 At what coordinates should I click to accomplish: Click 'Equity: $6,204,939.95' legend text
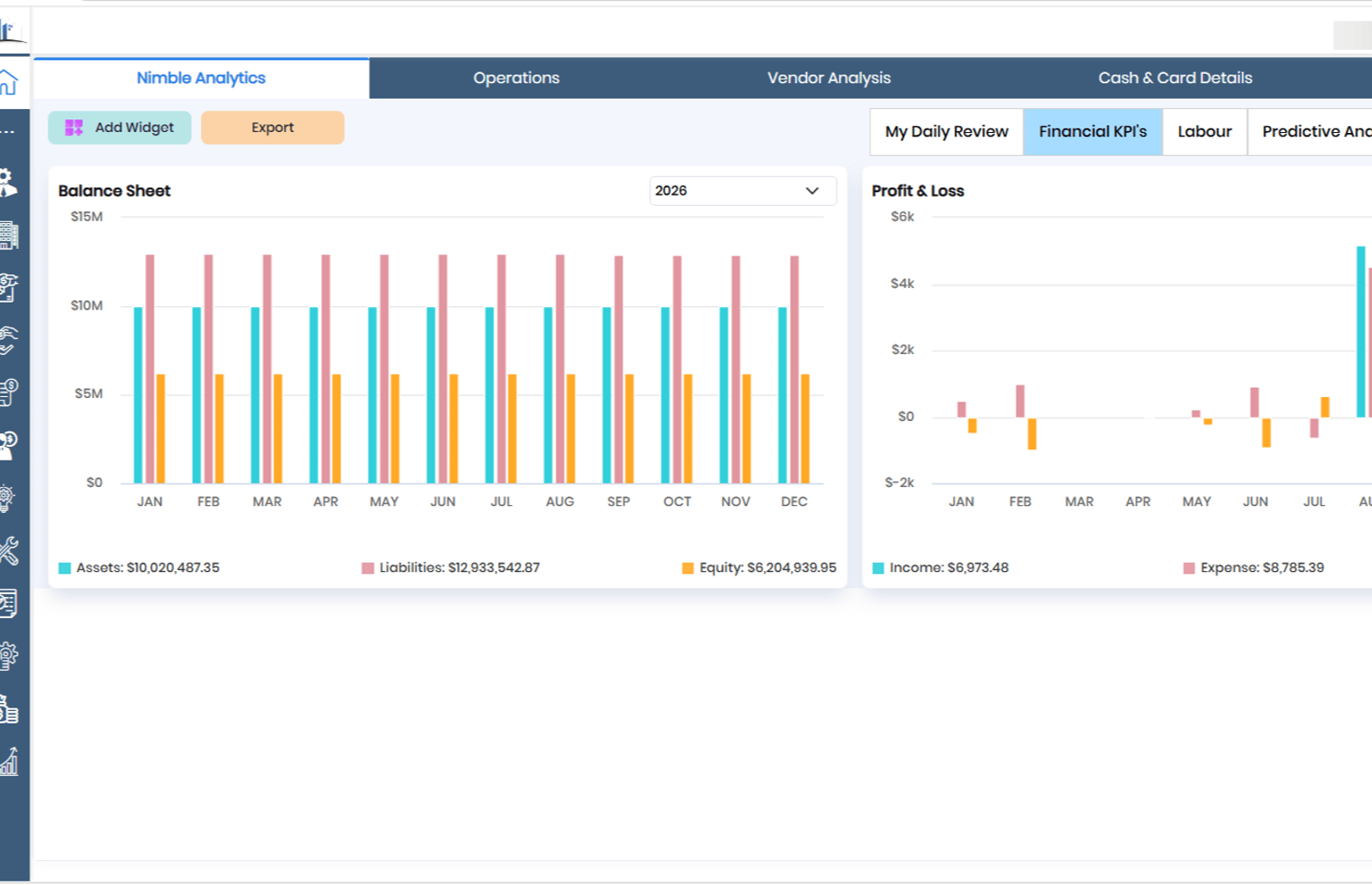[x=767, y=569]
